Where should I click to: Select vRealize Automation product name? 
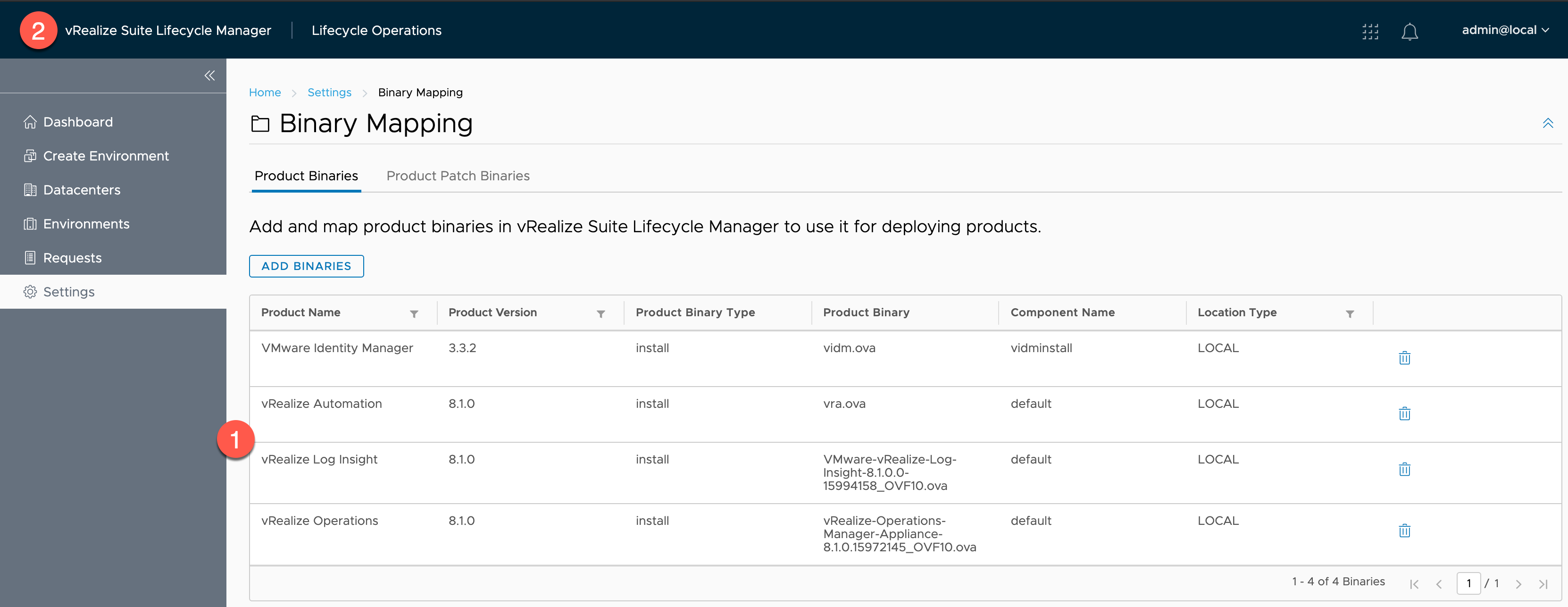tap(321, 404)
